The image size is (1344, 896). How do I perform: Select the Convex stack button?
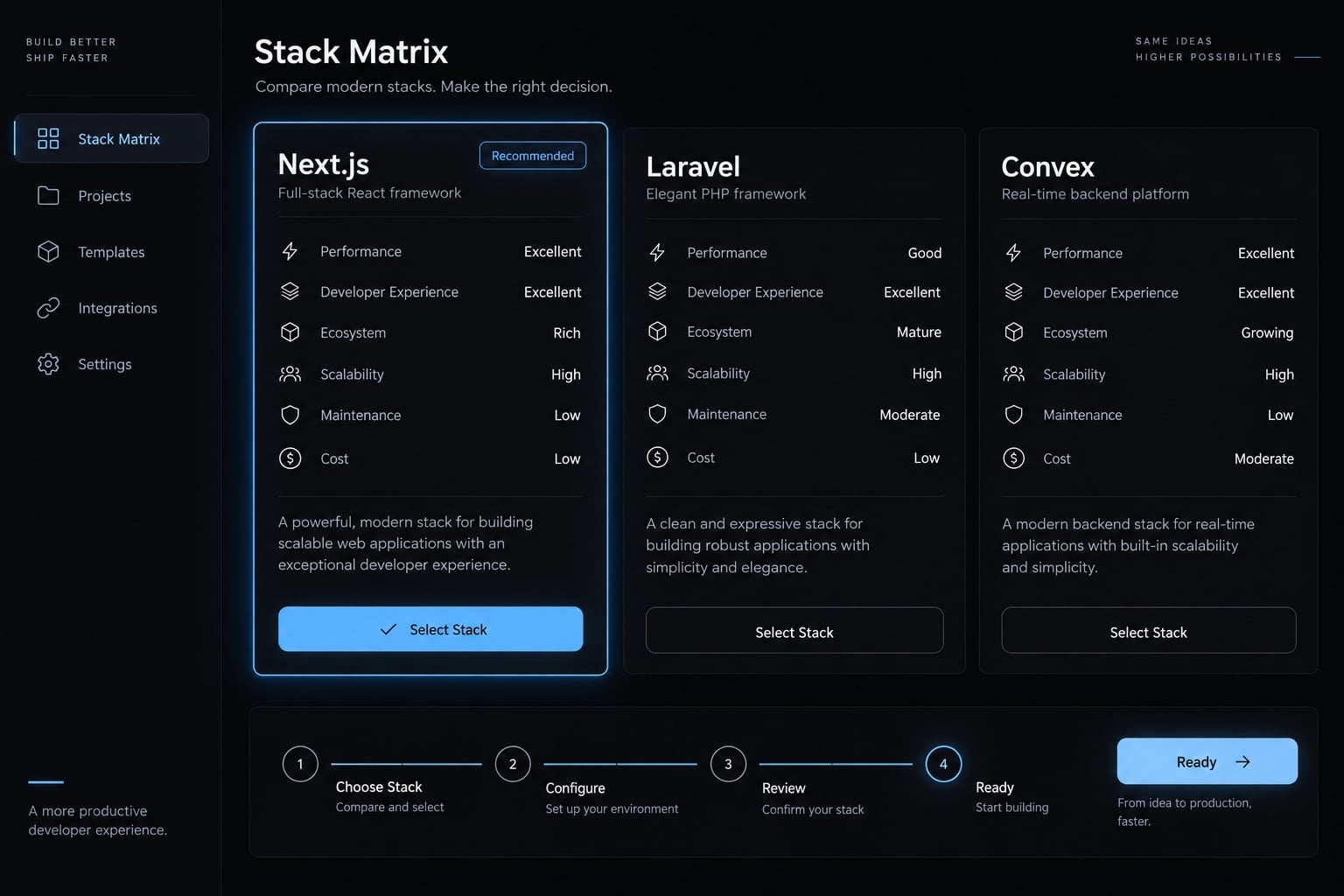click(x=1149, y=631)
